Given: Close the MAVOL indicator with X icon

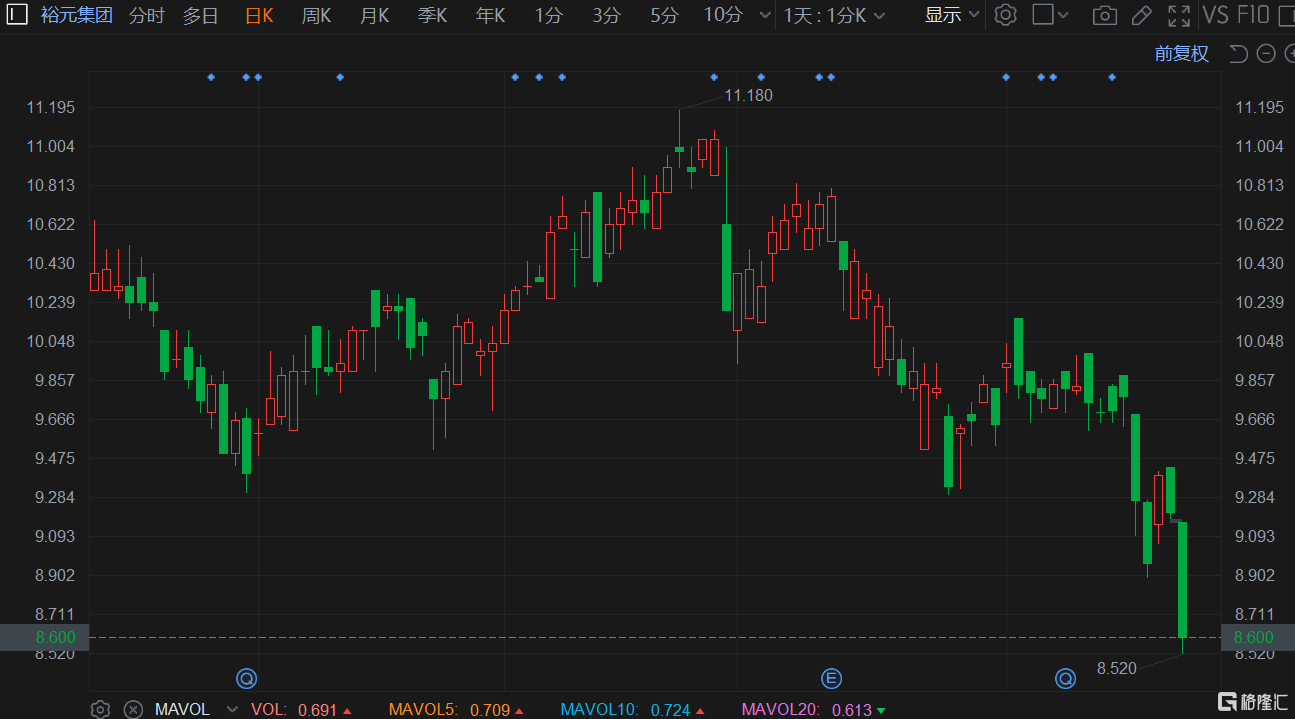Looking at the screenshot, I should click(x=133, y=709).
